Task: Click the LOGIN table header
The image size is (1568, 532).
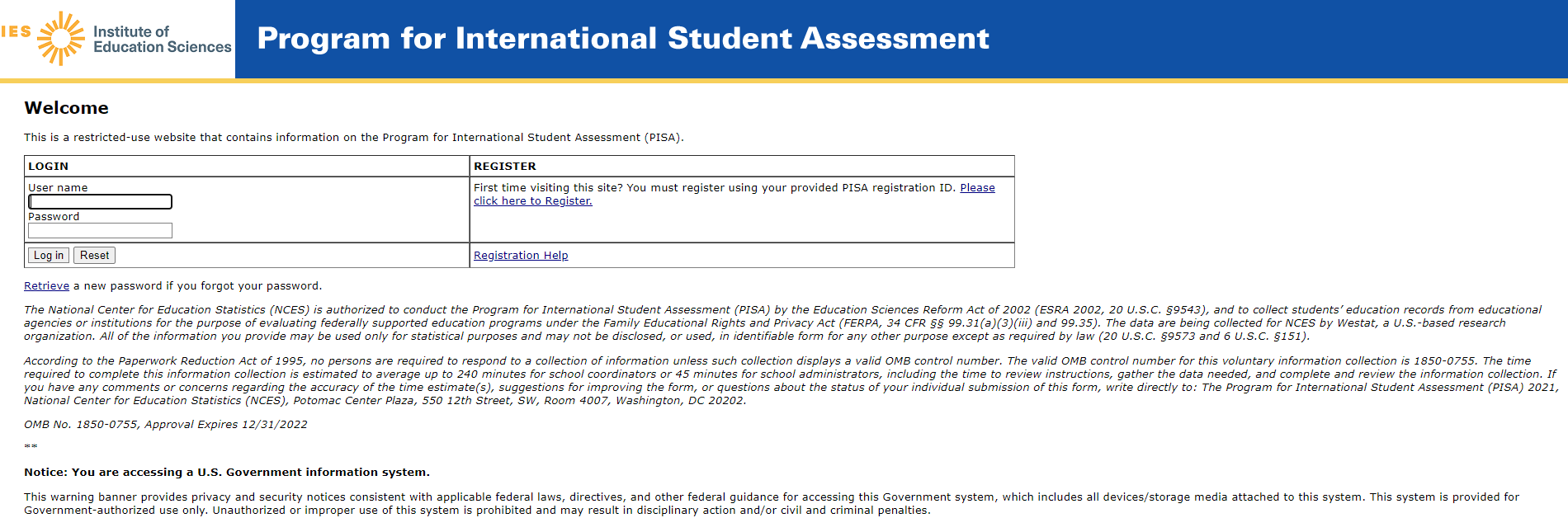Action: pos(49,167)
